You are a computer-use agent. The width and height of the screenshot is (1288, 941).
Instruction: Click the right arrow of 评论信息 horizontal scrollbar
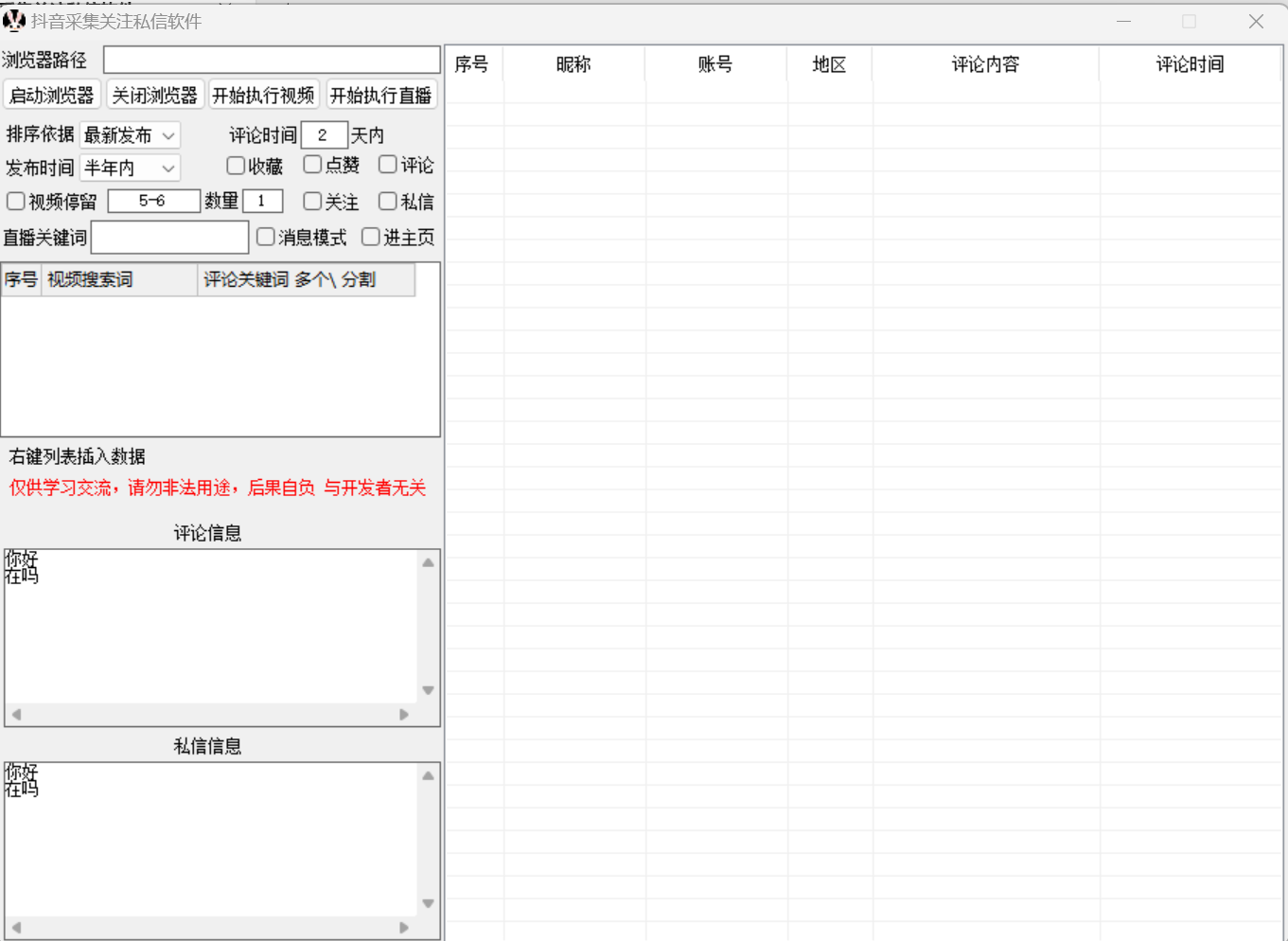click(x=404, y=715)
